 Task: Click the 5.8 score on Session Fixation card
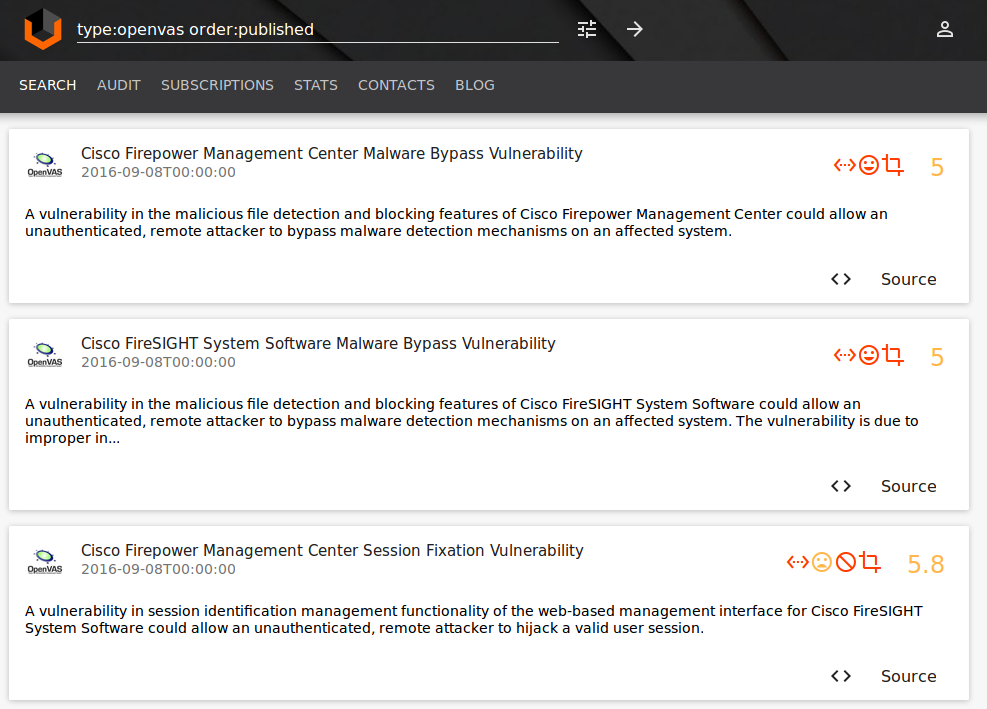point(925,564)
